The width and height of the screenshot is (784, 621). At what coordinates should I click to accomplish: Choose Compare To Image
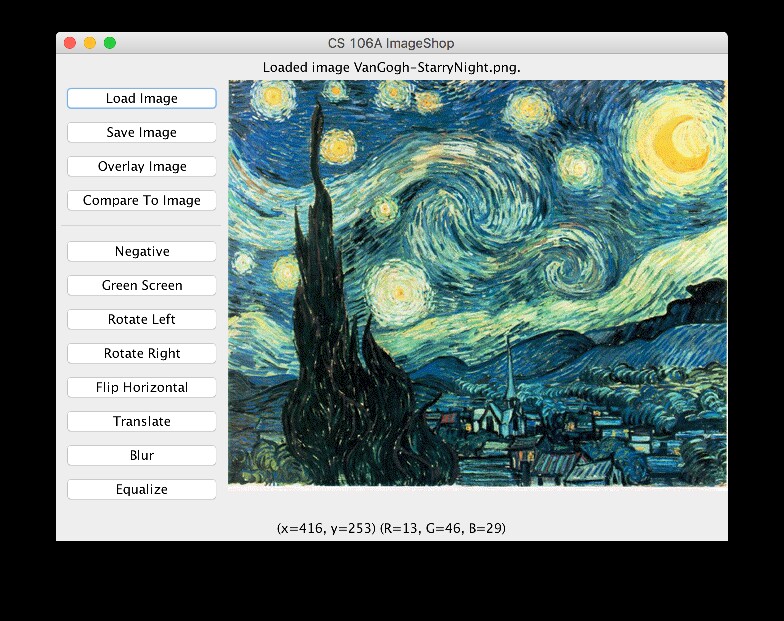142,200
